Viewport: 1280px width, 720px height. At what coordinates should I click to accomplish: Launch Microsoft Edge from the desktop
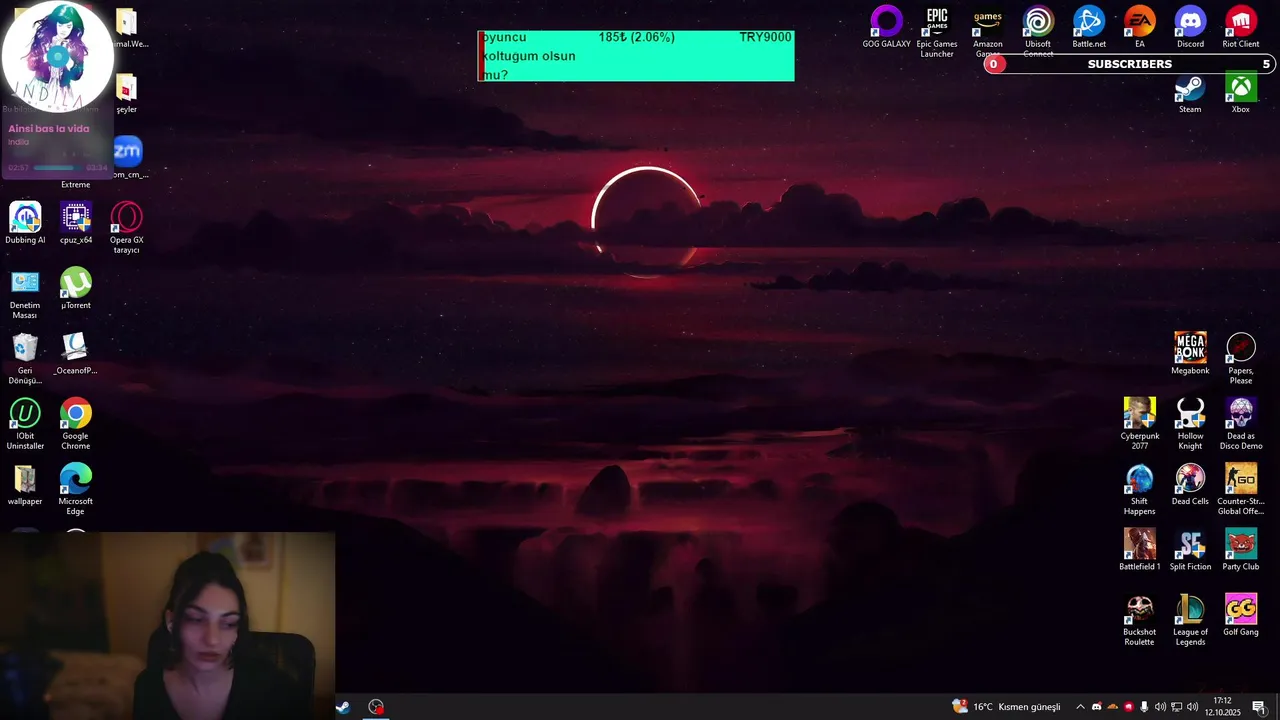76,490
